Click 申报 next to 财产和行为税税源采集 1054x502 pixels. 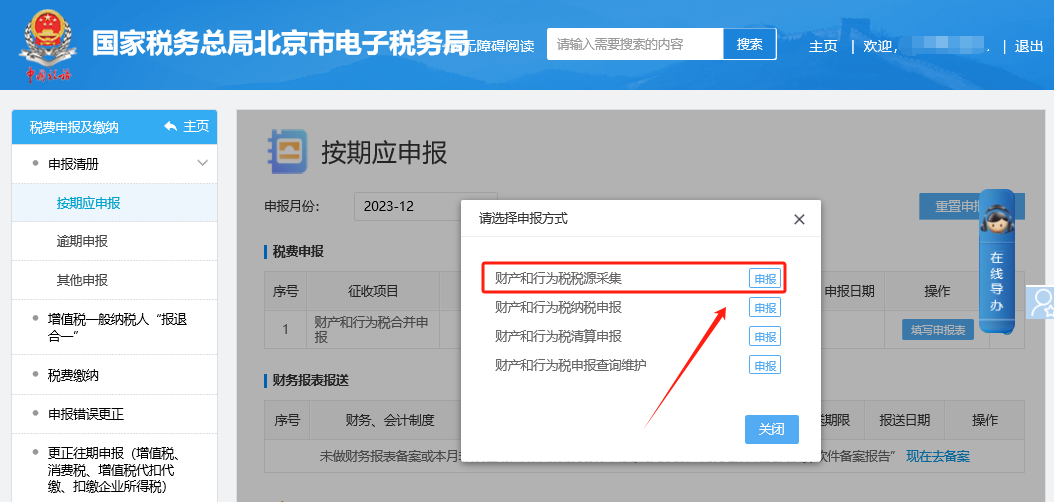point(765,279)
